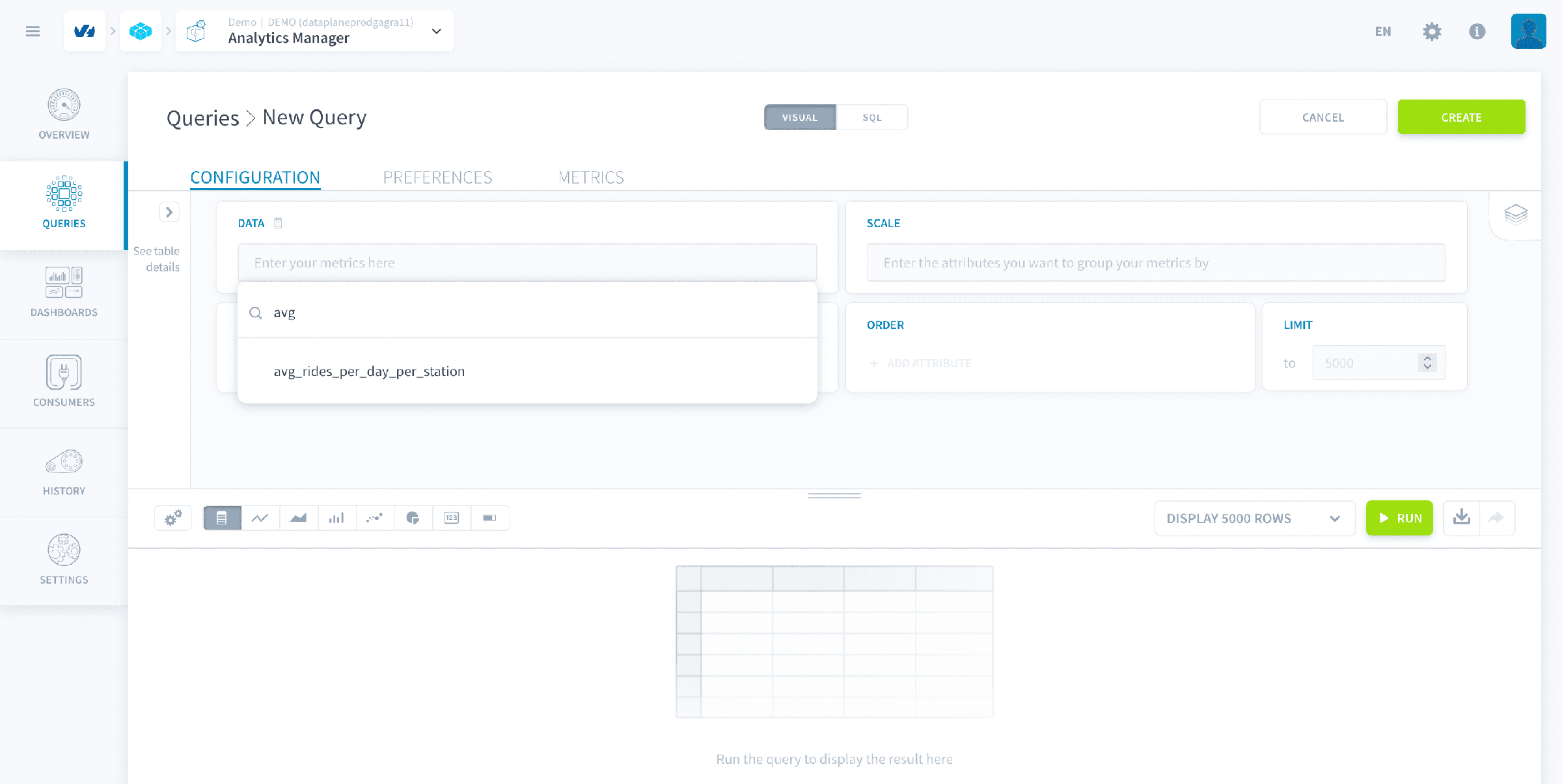Open Consumers section in sidebar

pos(64,382)
